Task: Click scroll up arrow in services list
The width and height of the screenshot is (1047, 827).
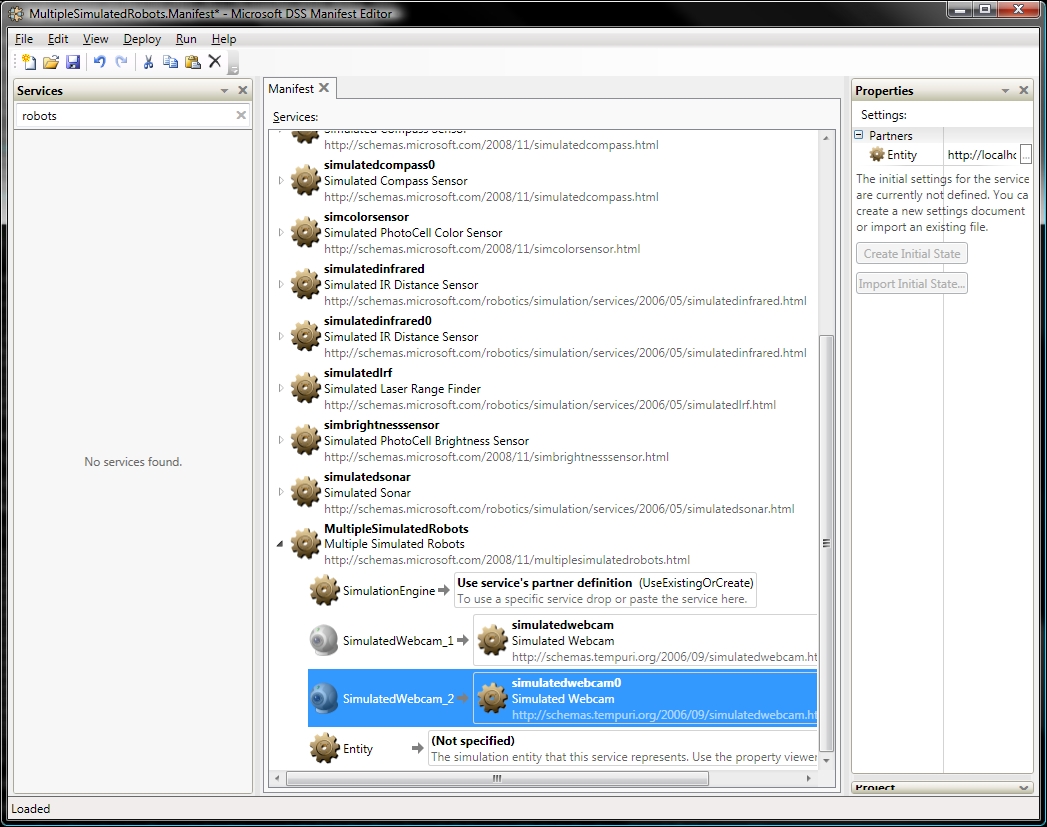Action: [826, 137]
